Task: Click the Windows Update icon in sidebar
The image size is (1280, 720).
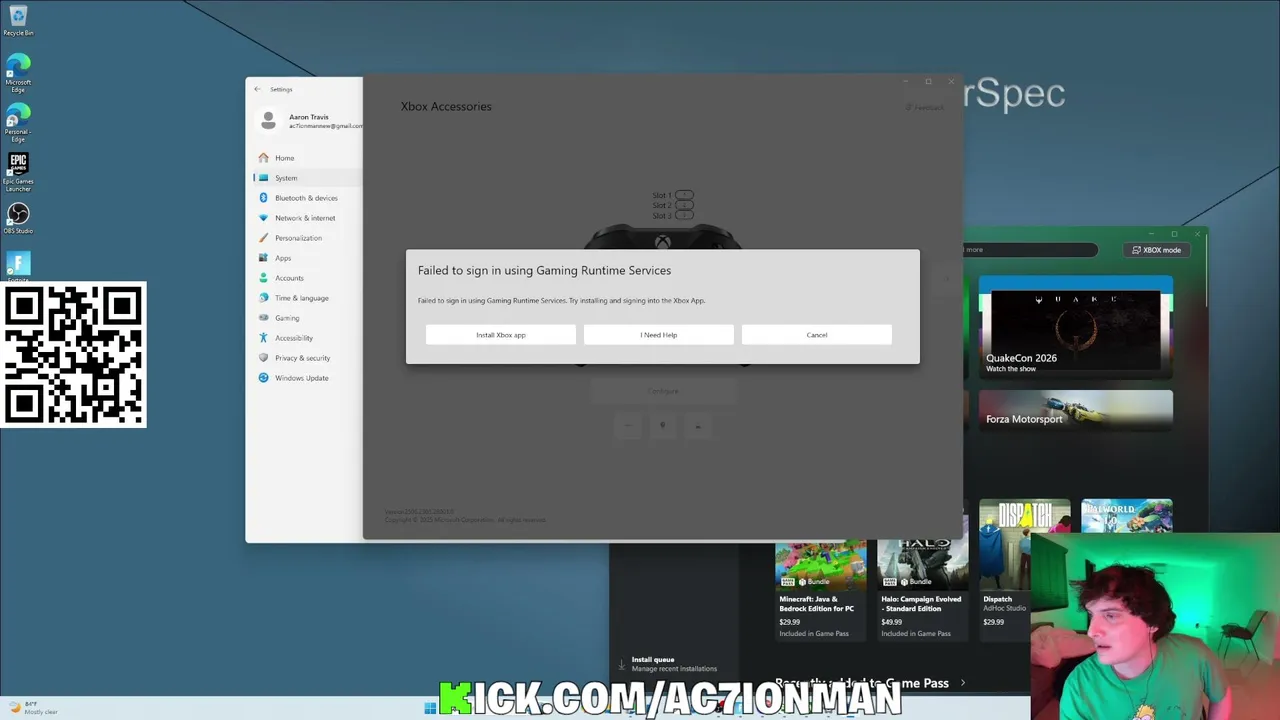Action: coord(264,378)
